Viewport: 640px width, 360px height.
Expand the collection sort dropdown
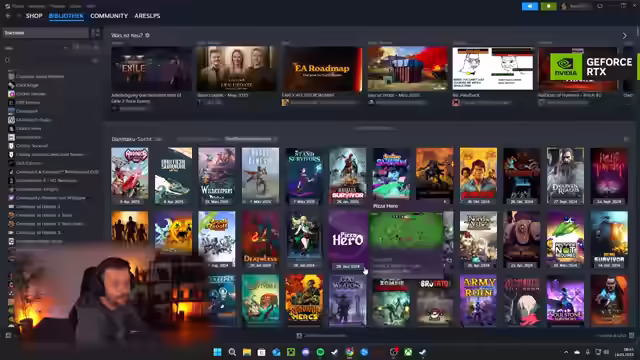251,139
